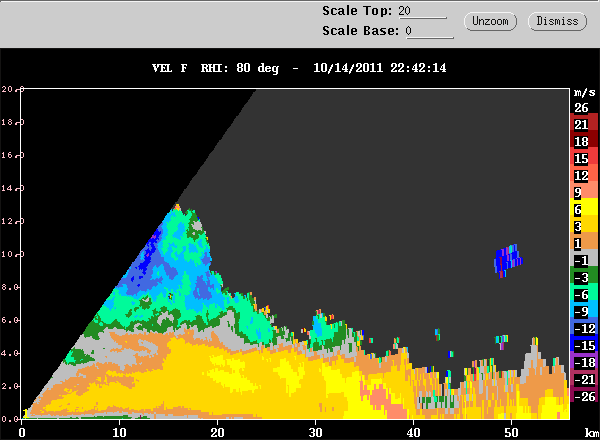This screenshot has width=600, height=440.
Task: Click the 'm/s' units label
Action: click(x=585, y=92)
